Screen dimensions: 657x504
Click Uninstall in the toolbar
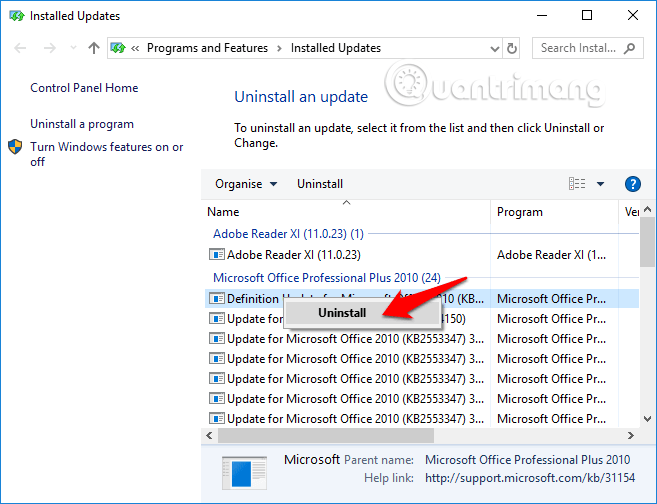320,184
